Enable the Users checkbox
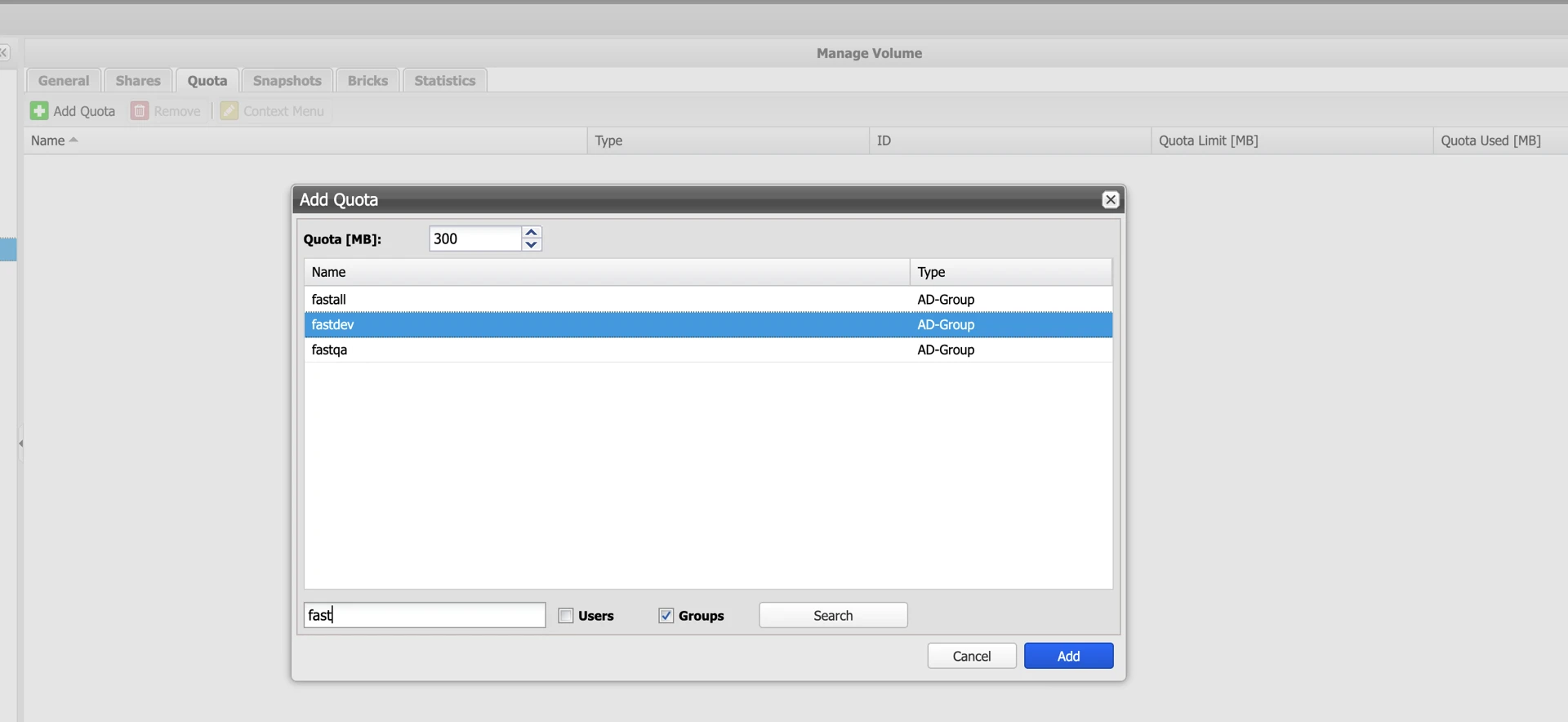Screen dimensions: 1568x722 click(x=566, y=616)
